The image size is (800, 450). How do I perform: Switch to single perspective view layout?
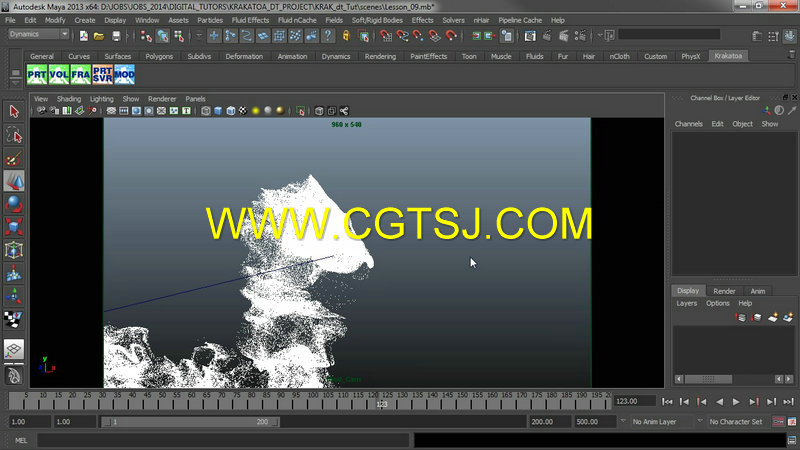pos(14,349)
